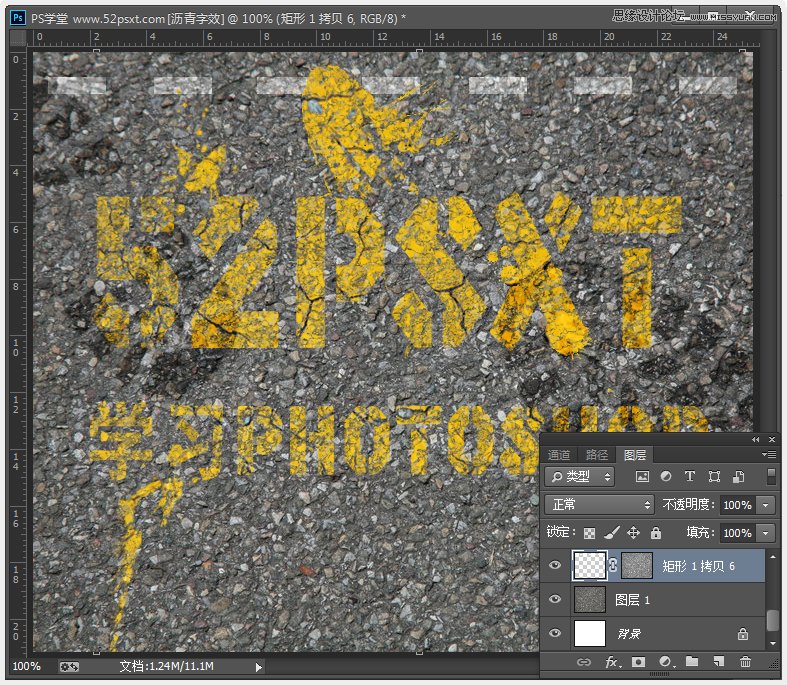The image size is (787, 685).
Task: Lock image pixels brush icon
Action: 611,532
